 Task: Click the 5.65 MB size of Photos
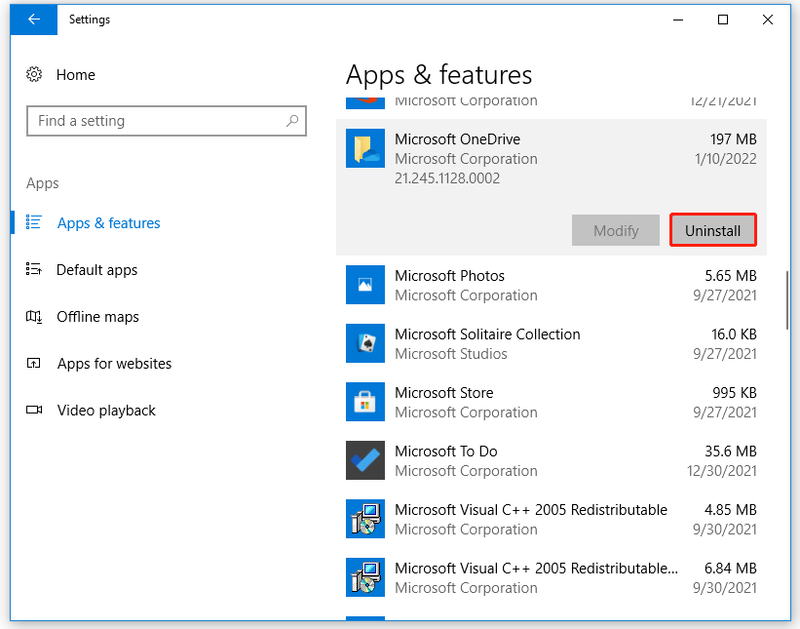[x=731, y=276]
